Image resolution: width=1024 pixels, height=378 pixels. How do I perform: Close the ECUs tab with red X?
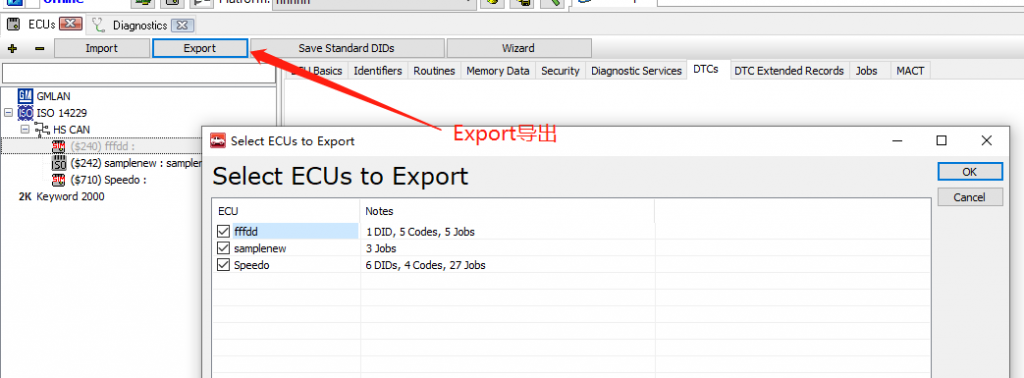[70, 25]
